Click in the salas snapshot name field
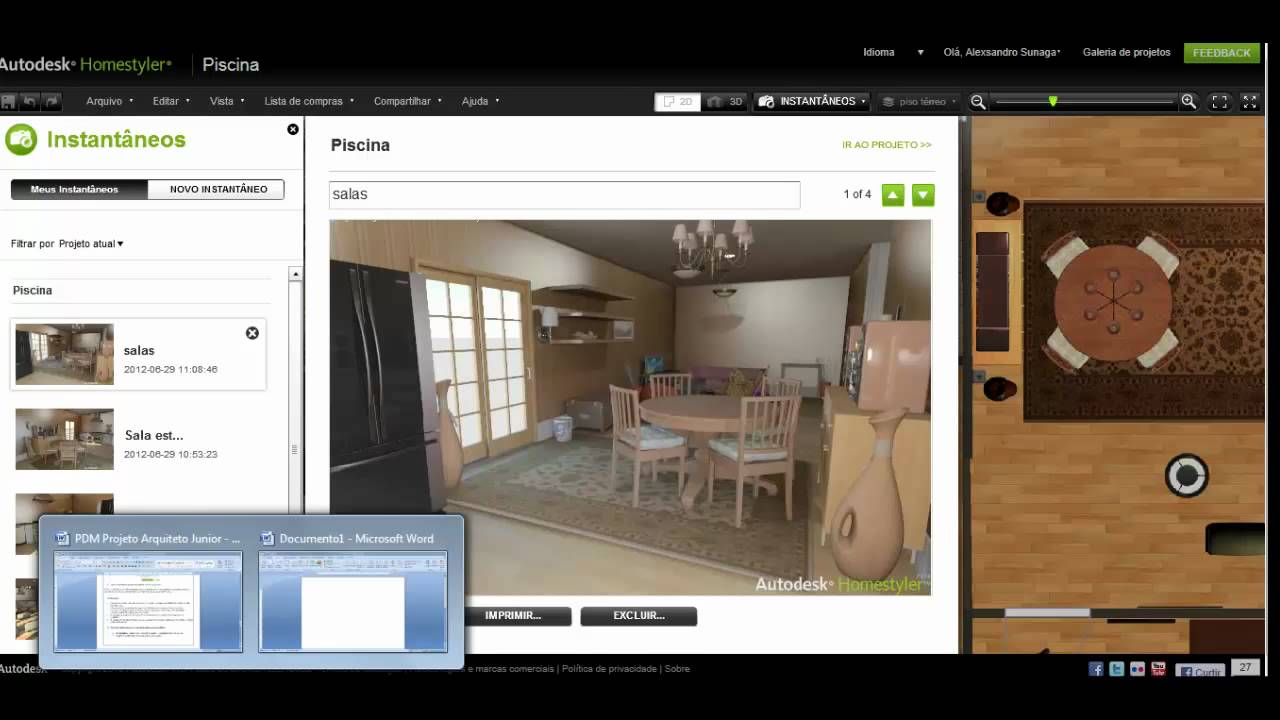The width and height of the screenshot is (1280, 720). tap(565, 194)
